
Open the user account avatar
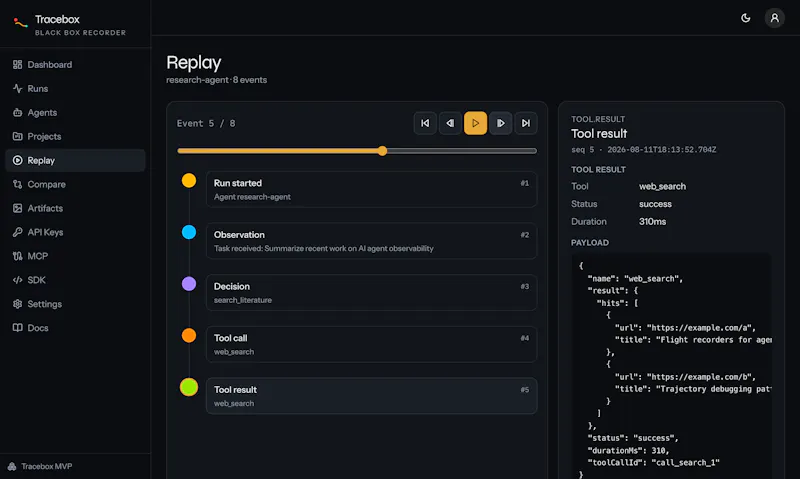click(x=774, y=18)
